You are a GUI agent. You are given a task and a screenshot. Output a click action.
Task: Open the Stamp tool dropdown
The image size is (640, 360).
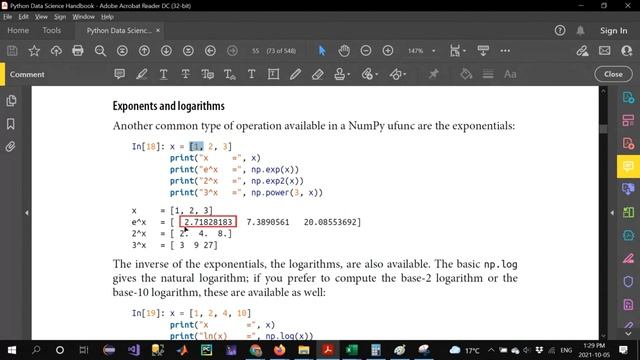(342, 74)
